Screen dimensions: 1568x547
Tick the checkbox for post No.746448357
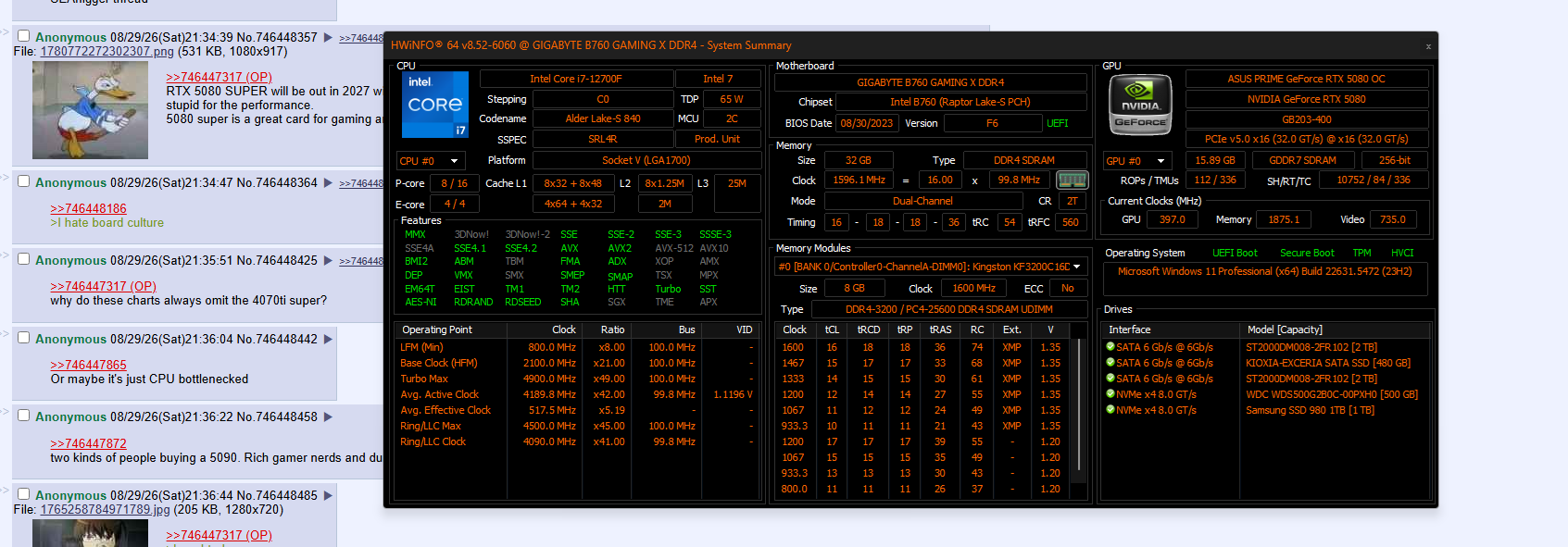[24, 36]
